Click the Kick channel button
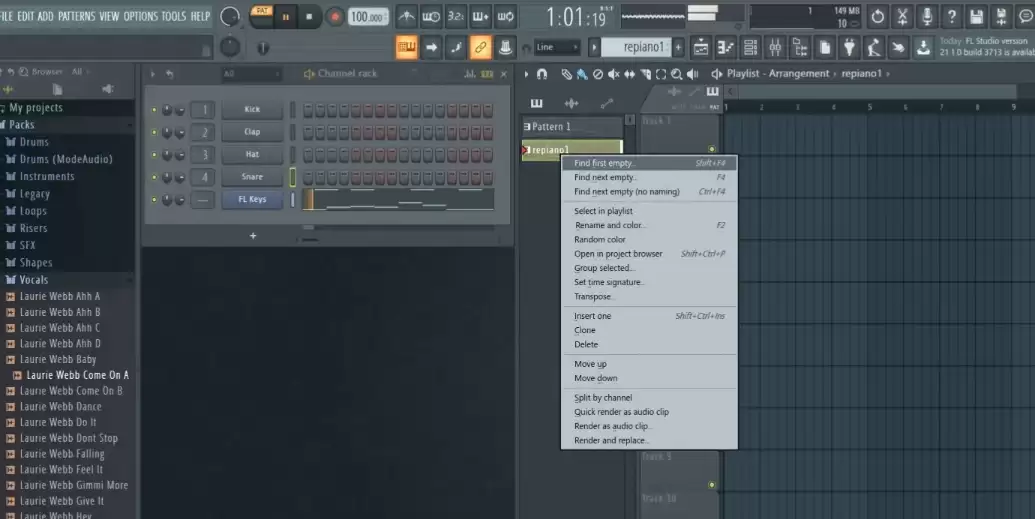Image resolution: width=1035 pixels, height=519 pixels. pyautogui.click(x=252, y=110)
